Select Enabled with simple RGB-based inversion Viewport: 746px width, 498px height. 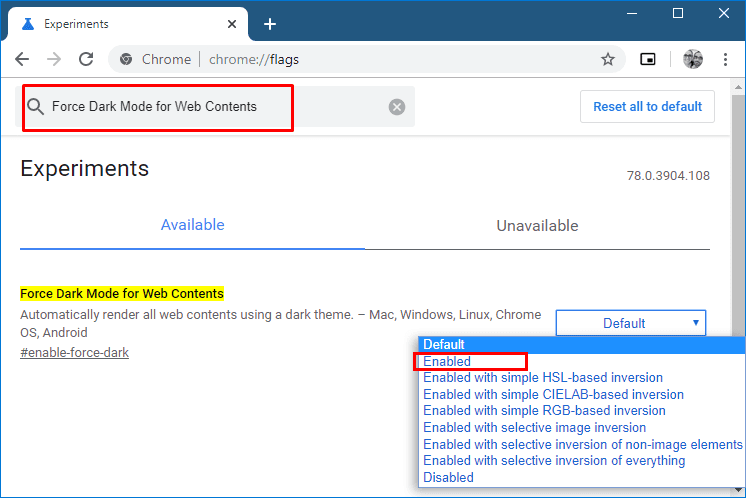click(581, 410)
